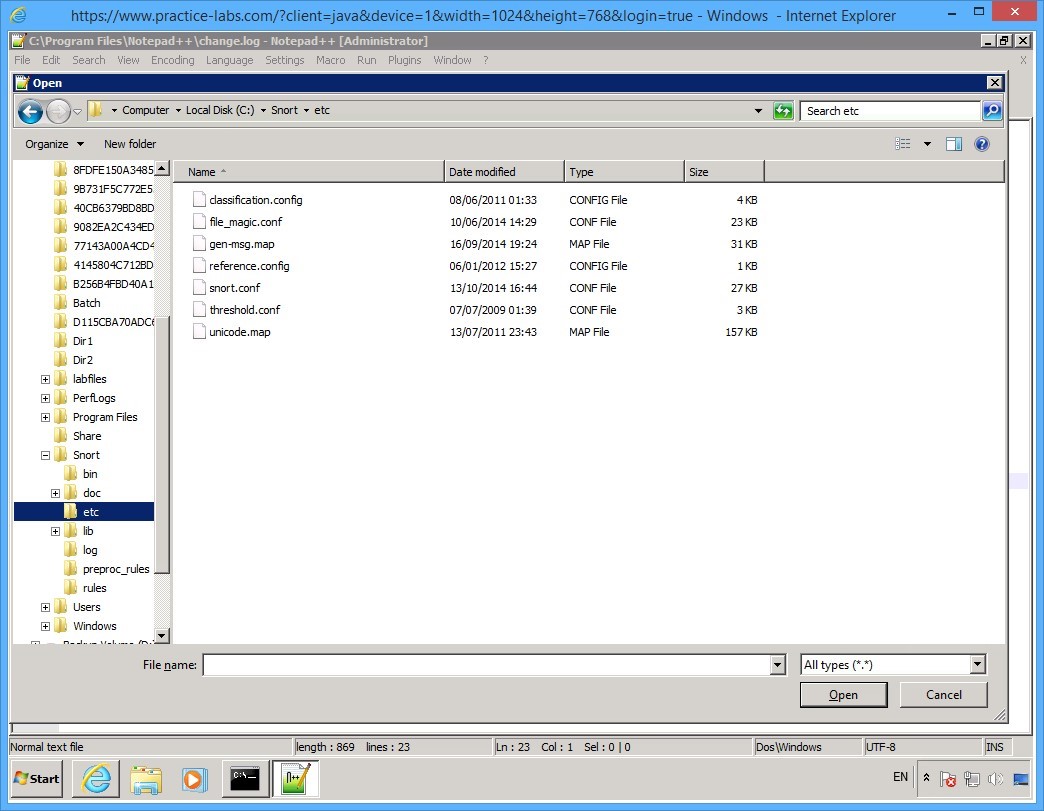Click the Open button
Viewport: 1044px width, 811px height.
point(843,694)
